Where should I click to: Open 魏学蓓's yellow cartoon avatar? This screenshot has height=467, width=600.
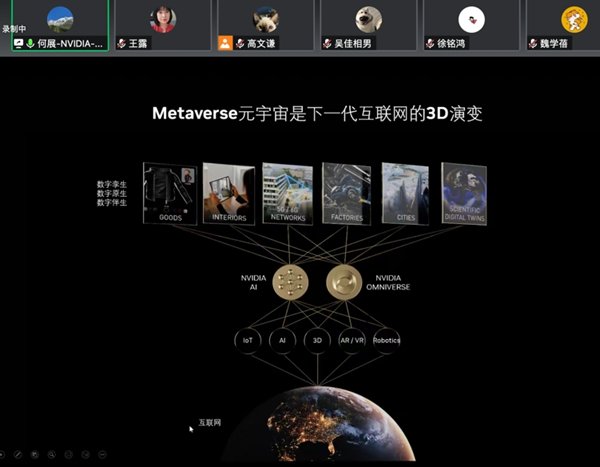click(x=574, y=20)
